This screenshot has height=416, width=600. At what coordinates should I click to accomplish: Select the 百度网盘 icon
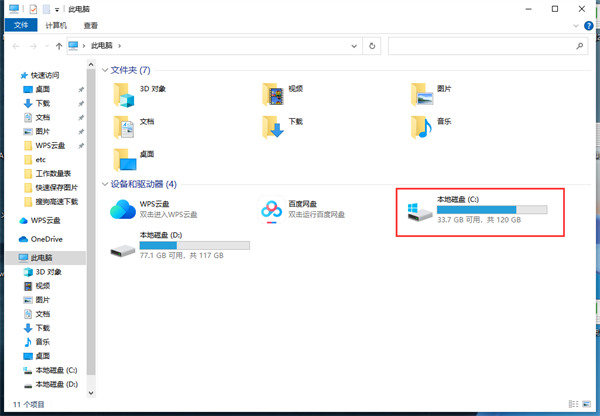273,209
